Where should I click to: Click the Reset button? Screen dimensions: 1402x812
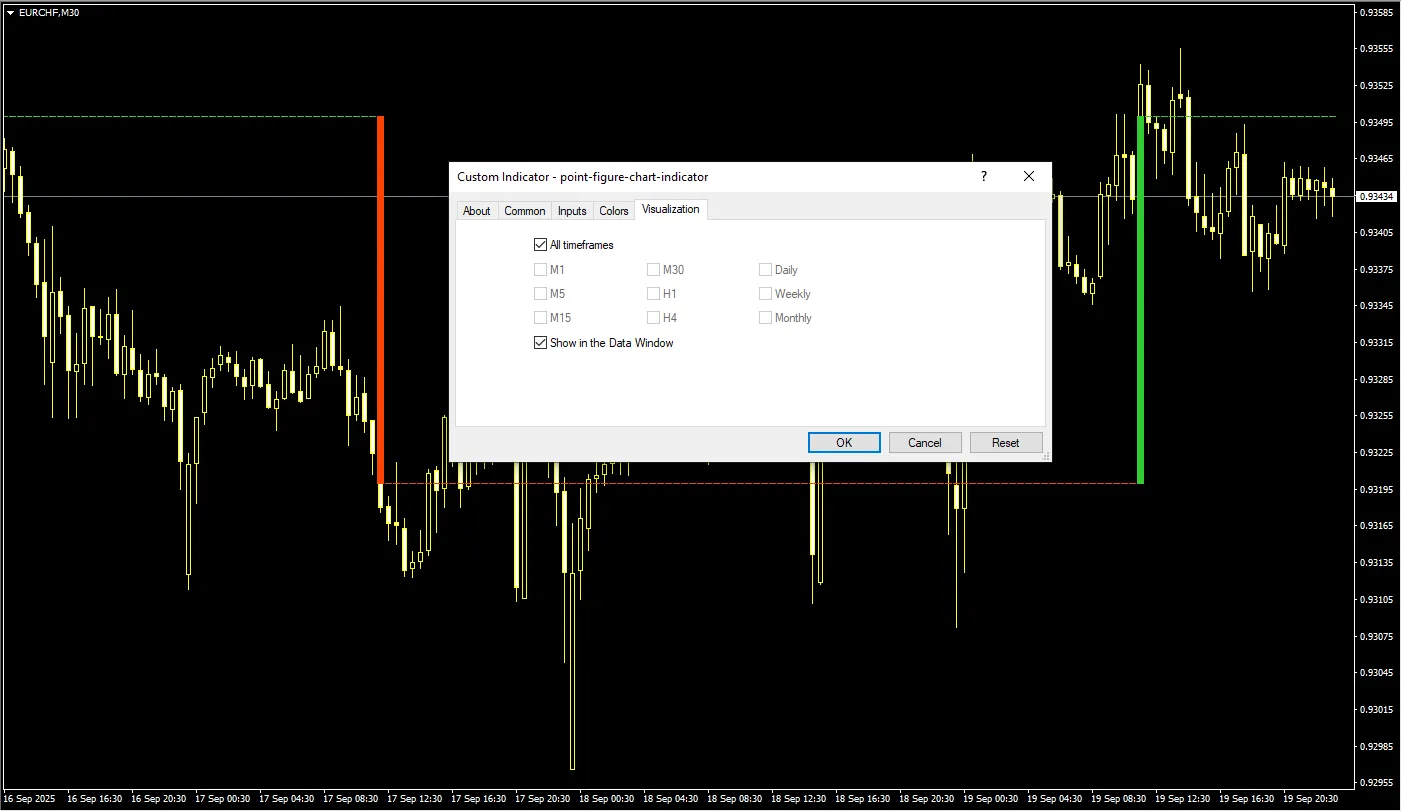click(x=1006, y=443)
